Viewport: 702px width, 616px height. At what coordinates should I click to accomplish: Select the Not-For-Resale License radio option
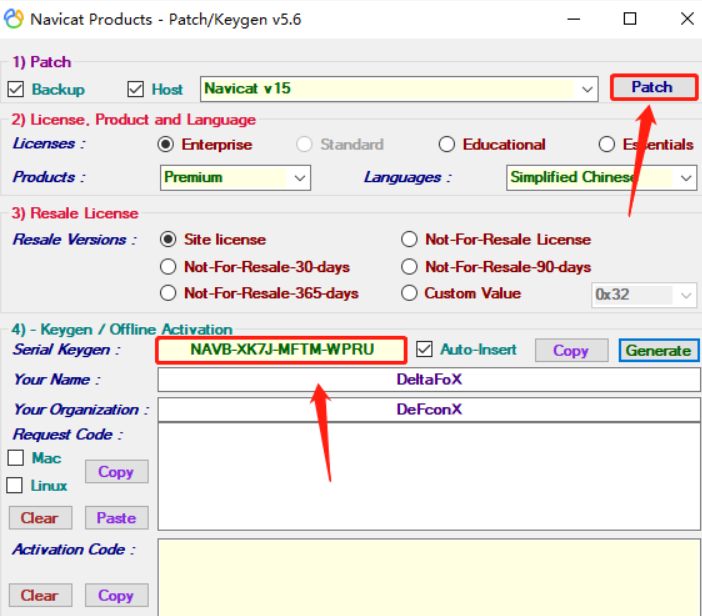[409, 240]
